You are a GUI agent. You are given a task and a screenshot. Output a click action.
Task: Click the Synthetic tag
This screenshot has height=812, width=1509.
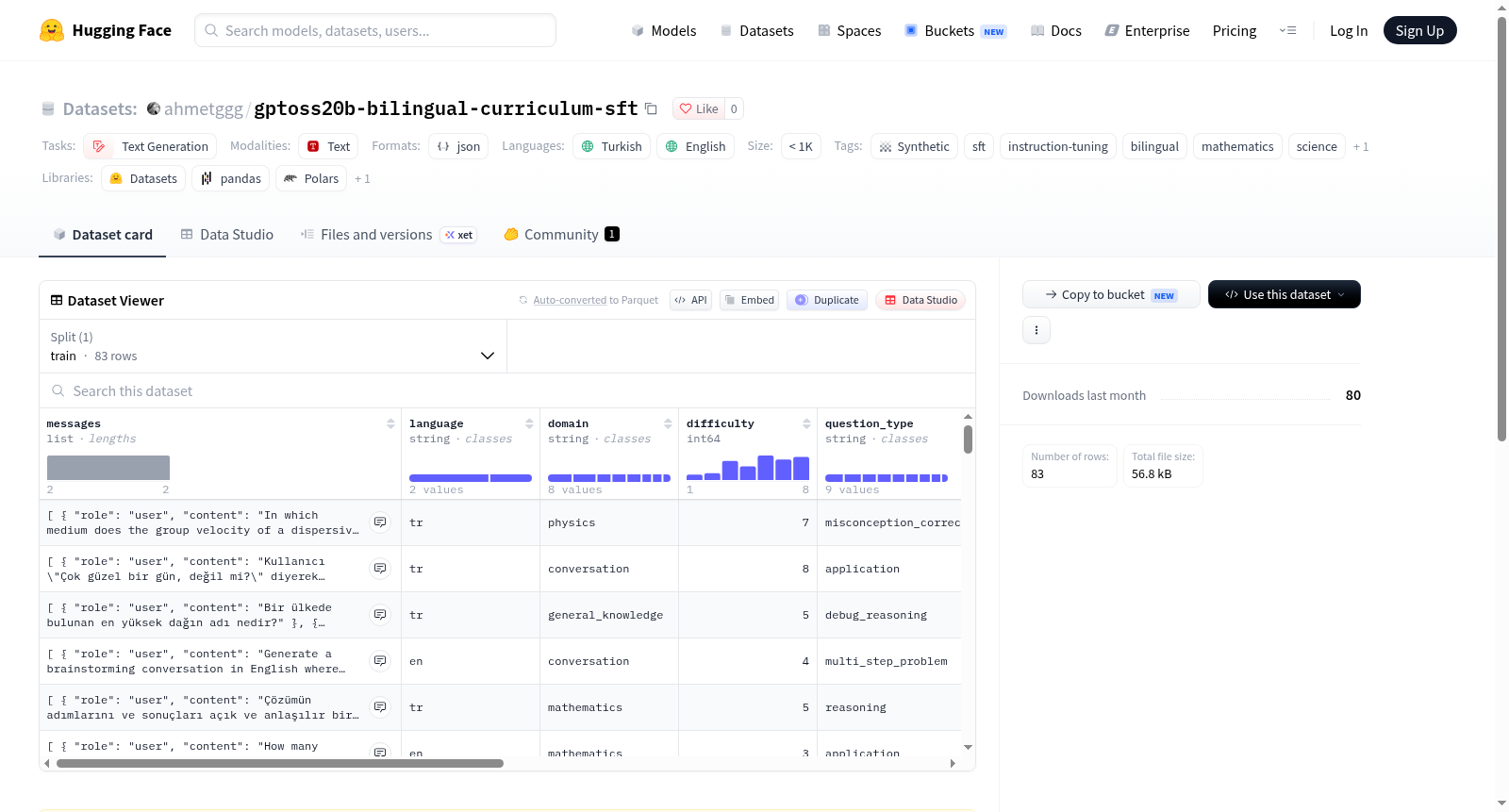(914, 146)
